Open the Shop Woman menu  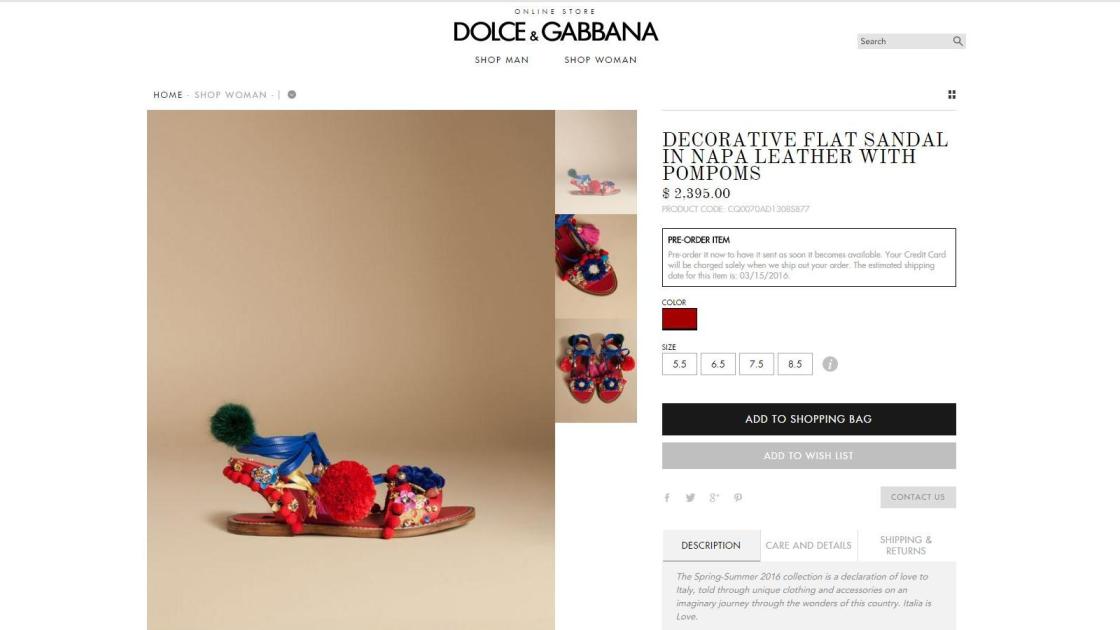(x=601, y=60)
